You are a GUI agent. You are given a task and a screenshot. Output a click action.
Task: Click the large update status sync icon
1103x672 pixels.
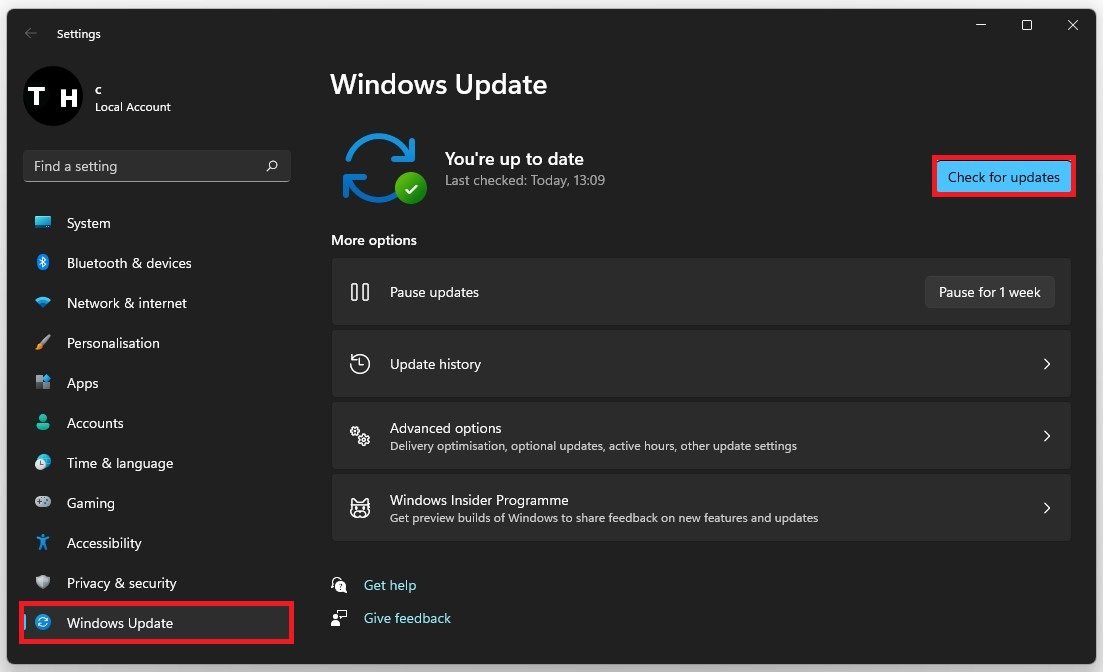pyautogui.click(x=383, y=169)
